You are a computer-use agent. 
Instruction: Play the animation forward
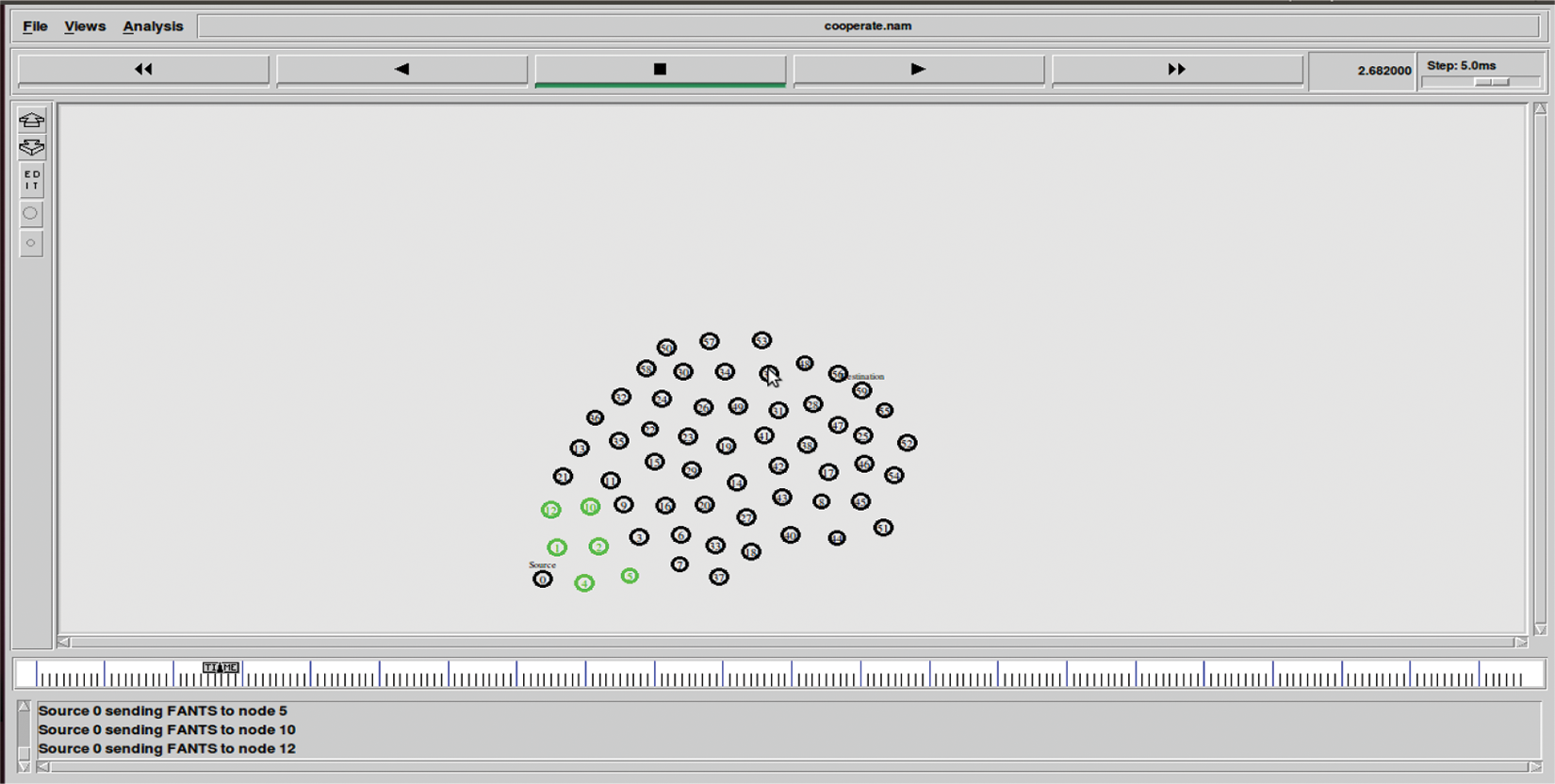pyautogui.click(x=918, y=69)
